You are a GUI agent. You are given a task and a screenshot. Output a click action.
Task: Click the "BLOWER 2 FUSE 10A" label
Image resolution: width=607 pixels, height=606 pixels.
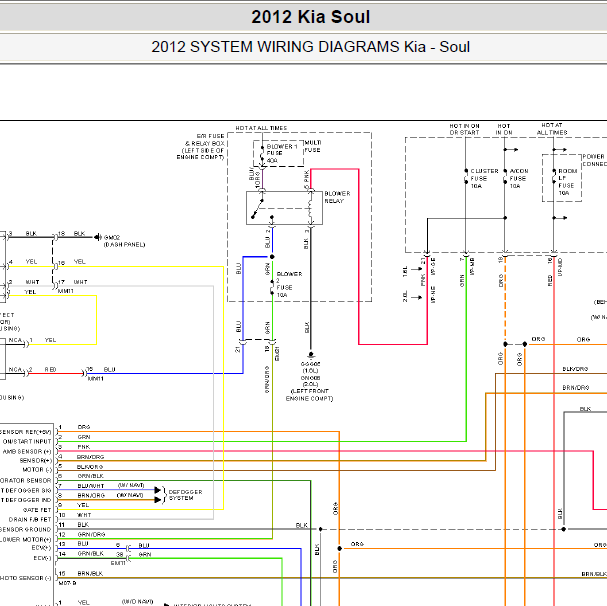pyautogui.click(x=289, y=284)
